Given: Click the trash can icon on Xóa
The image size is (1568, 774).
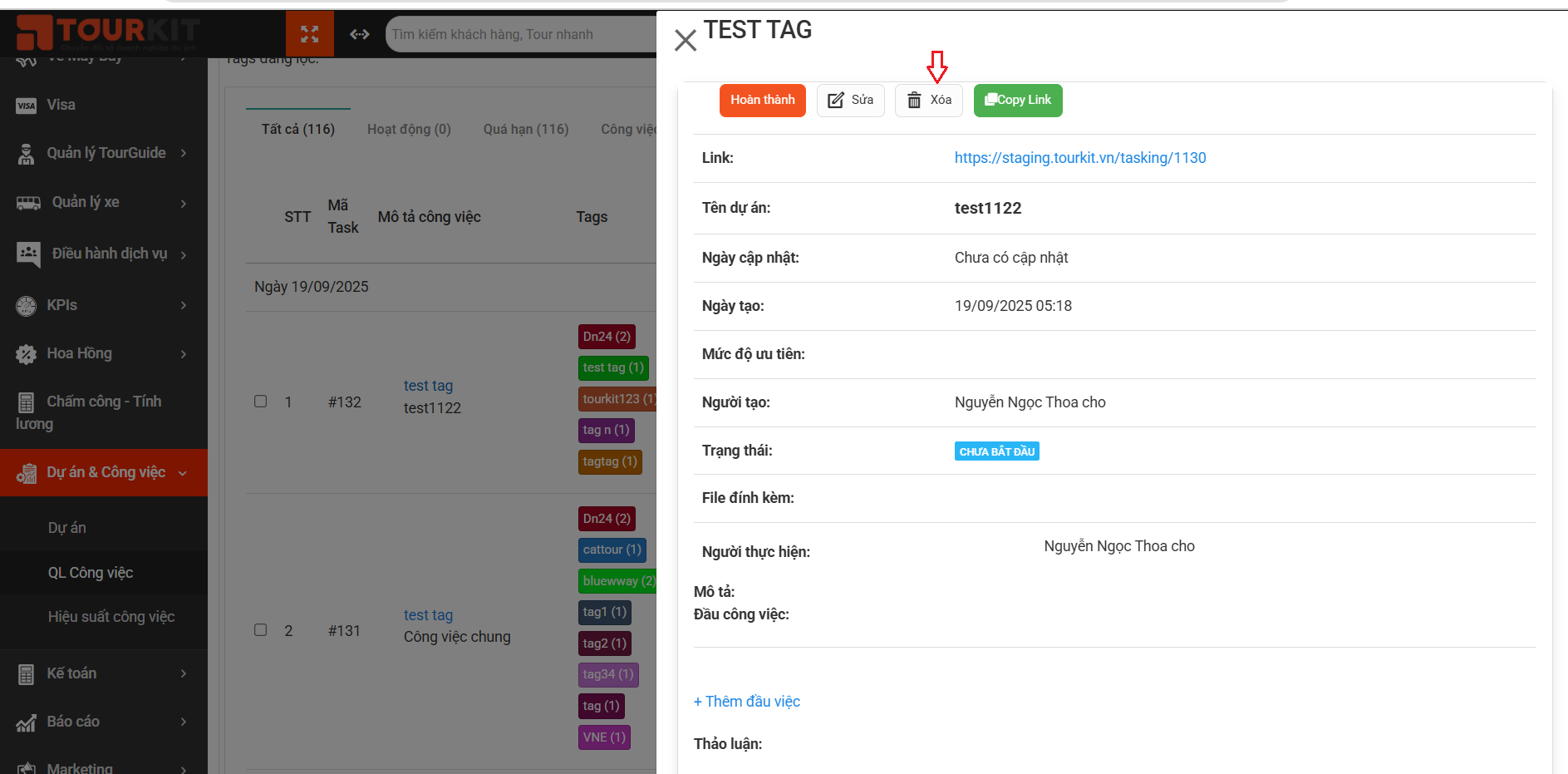Looking at the screenshot, I should pos(914,101).
